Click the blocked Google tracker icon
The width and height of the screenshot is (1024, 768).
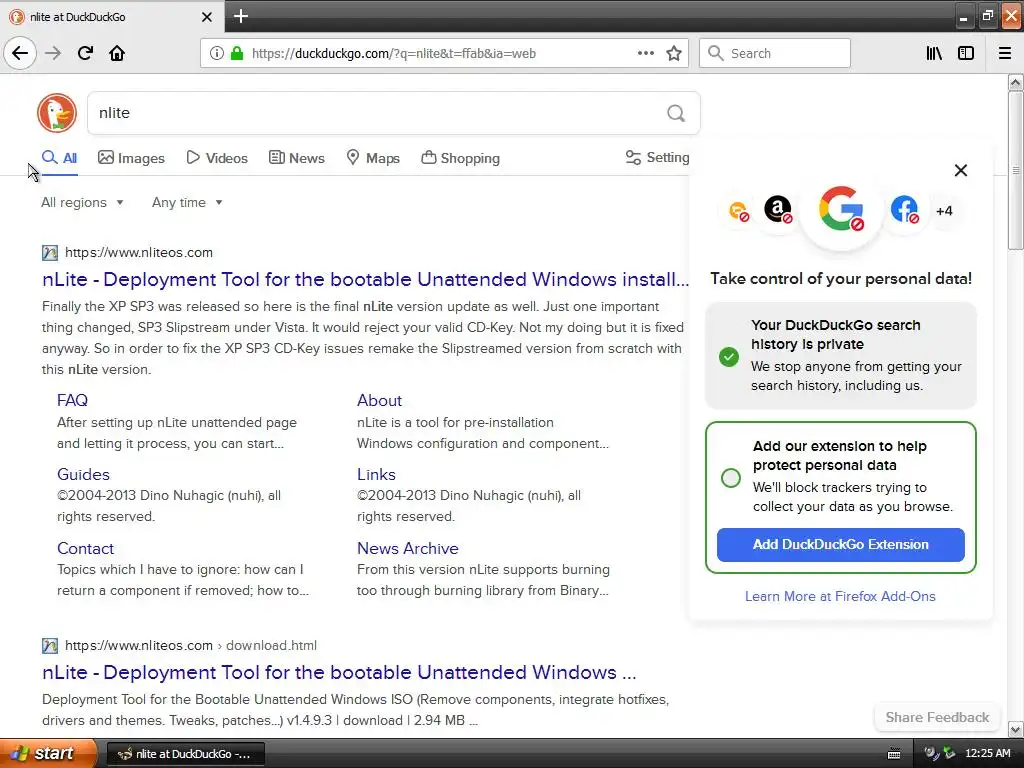click(x=841, y=210)
